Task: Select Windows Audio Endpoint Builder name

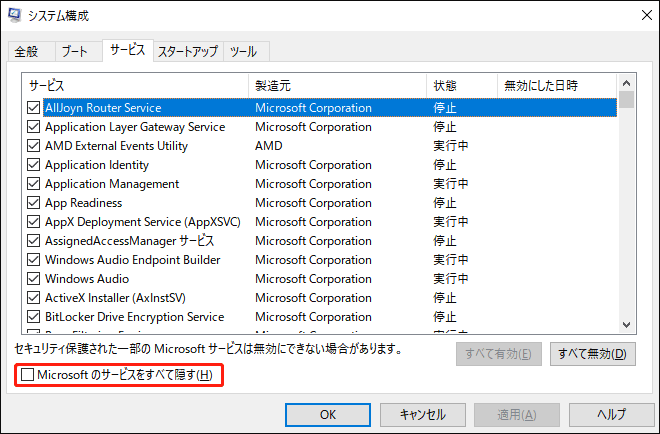Action: tap(133, 260)
